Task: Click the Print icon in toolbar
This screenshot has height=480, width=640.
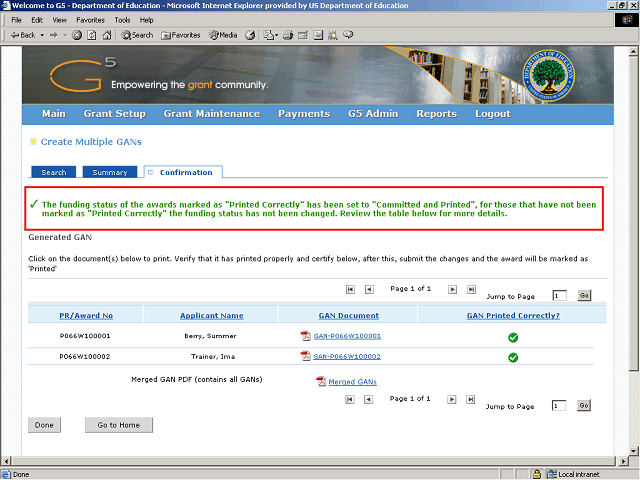Action: (288, 35)
